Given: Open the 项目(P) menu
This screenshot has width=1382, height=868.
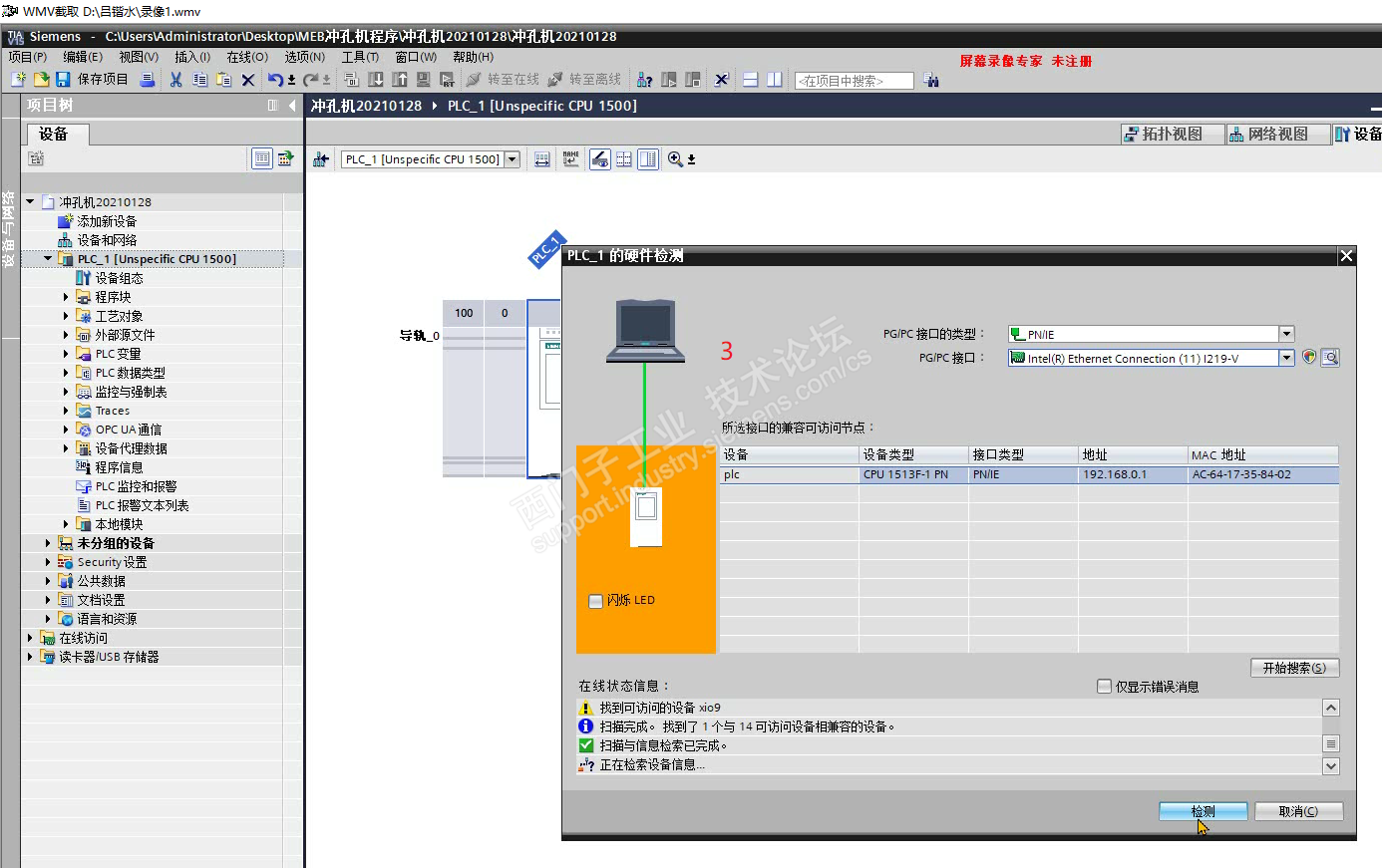Looking at the screenshot, I should (x=28, y=57).
